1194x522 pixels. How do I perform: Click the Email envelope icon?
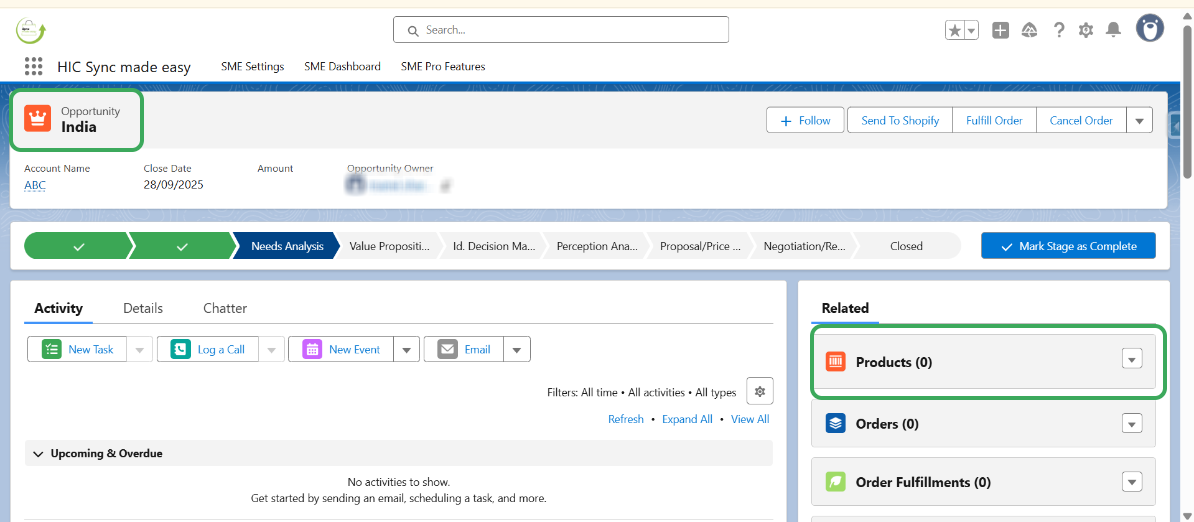[448, 349]
